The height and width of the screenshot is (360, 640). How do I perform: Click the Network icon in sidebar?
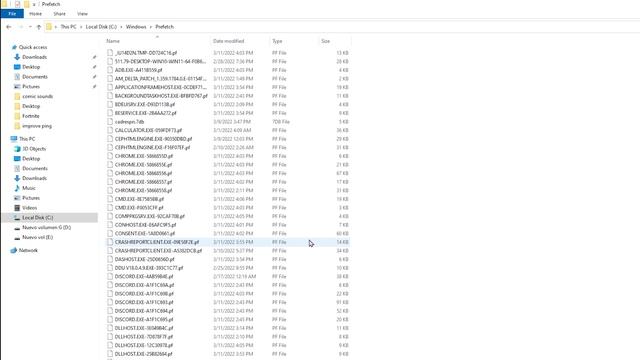point(14,250)
